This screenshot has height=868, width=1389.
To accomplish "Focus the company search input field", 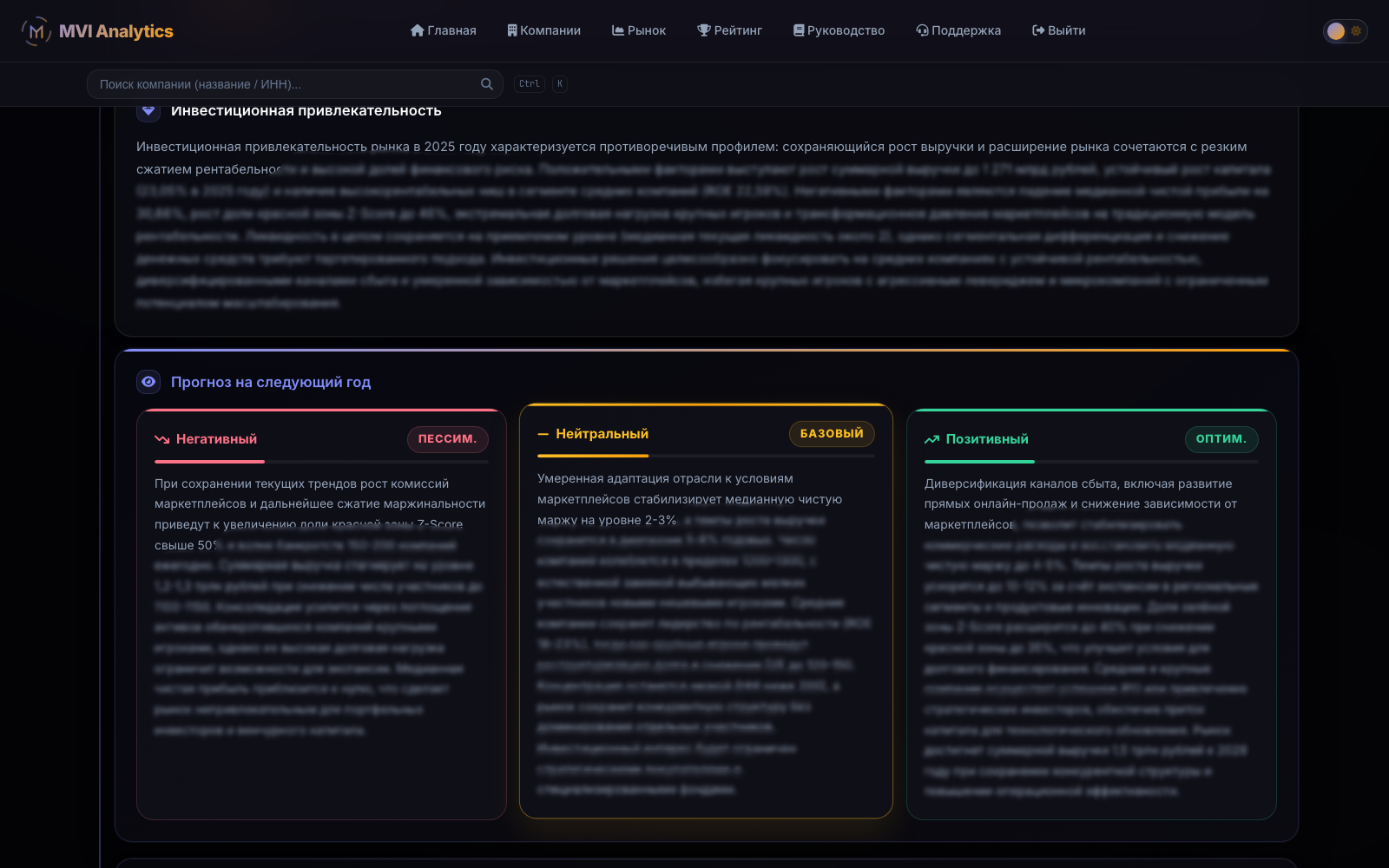I will tap(295, 84).
